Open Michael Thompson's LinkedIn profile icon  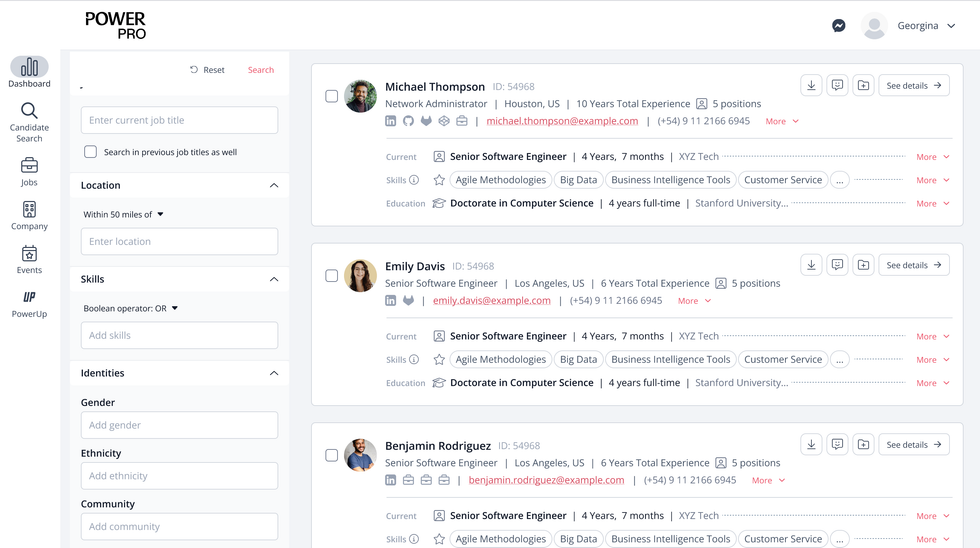[391, 121]
